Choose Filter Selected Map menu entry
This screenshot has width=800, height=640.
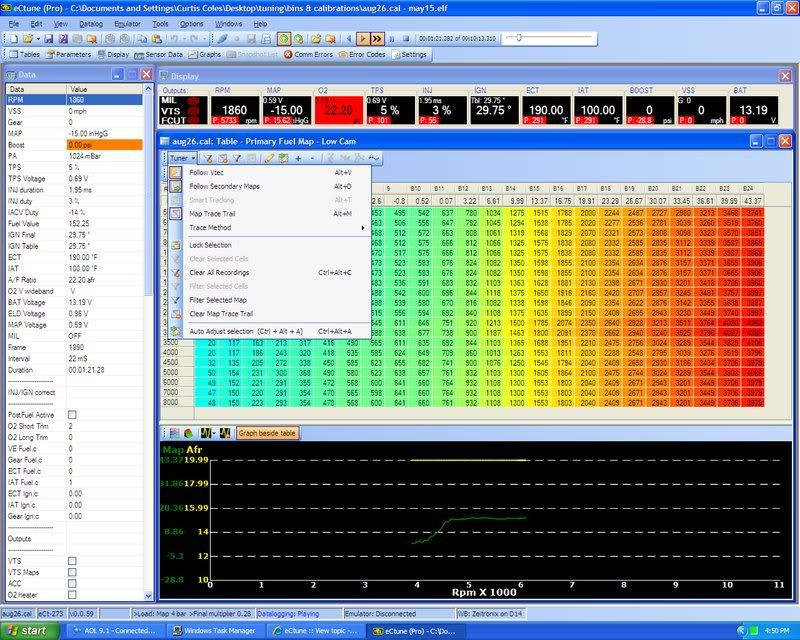pos(269,300)
